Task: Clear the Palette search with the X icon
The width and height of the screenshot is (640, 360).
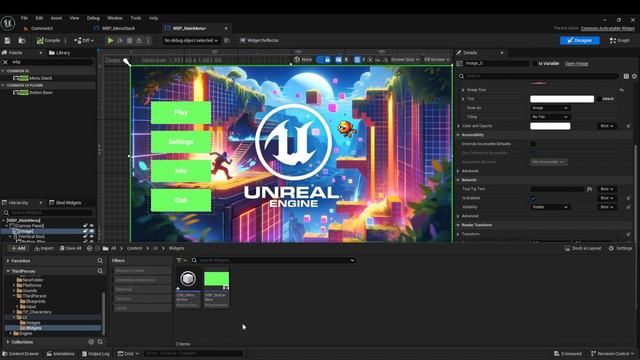Action: tap(5, 62)
